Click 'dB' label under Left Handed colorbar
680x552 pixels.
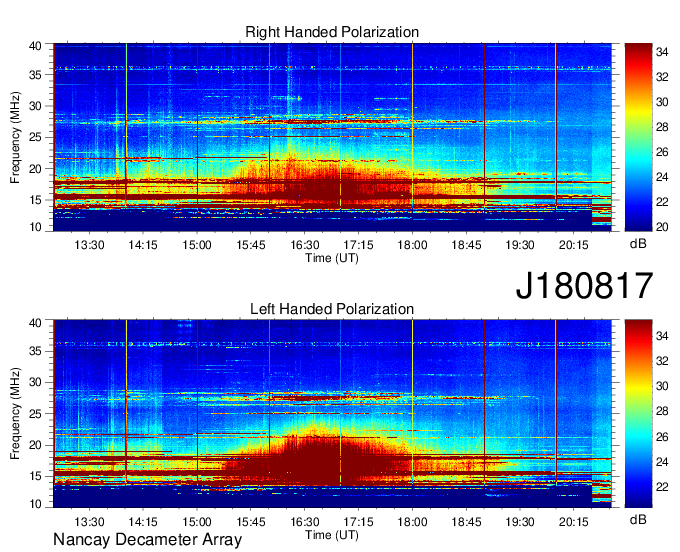[x=638, y=519]
